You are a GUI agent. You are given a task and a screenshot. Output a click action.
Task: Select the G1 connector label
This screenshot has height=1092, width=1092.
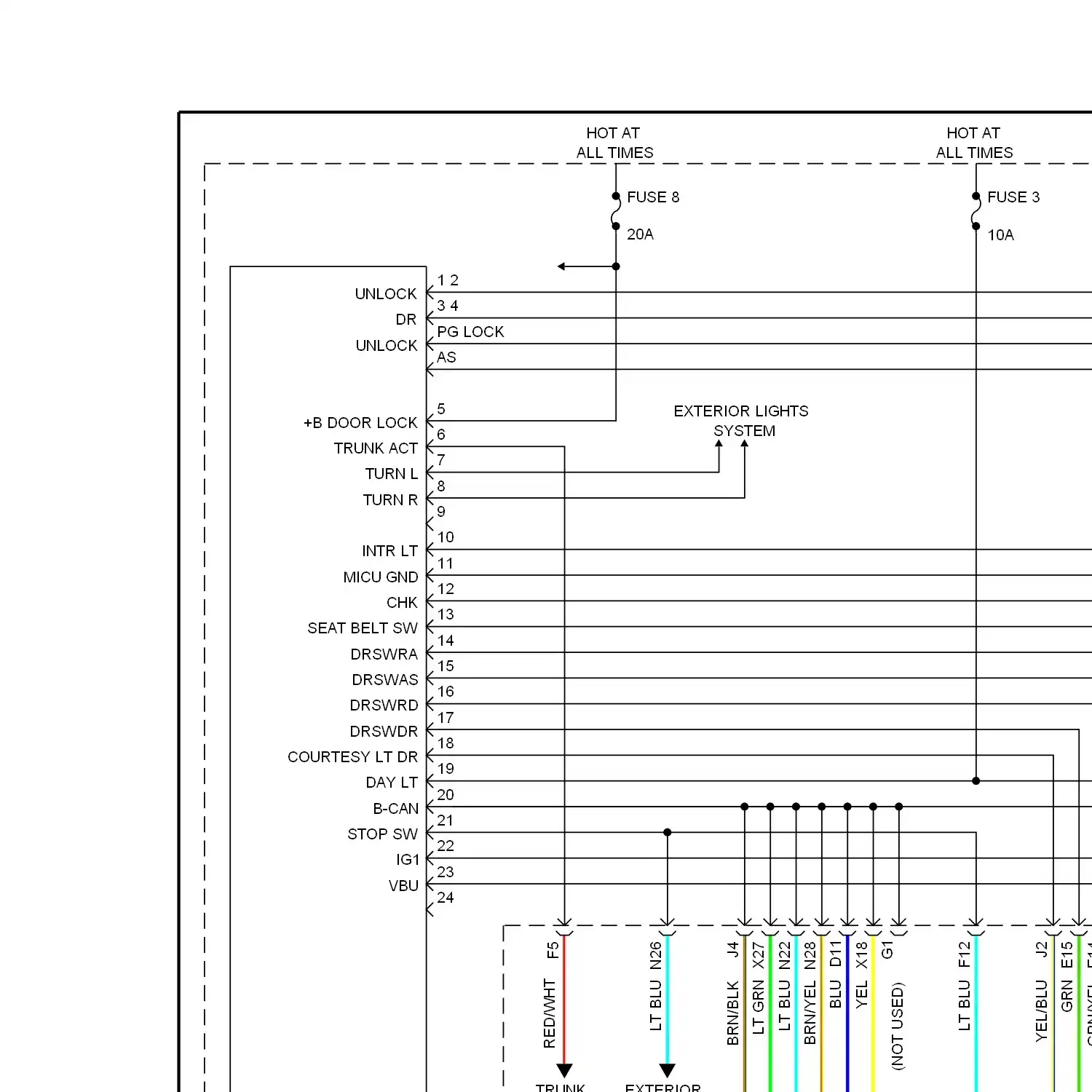[887, 949]
